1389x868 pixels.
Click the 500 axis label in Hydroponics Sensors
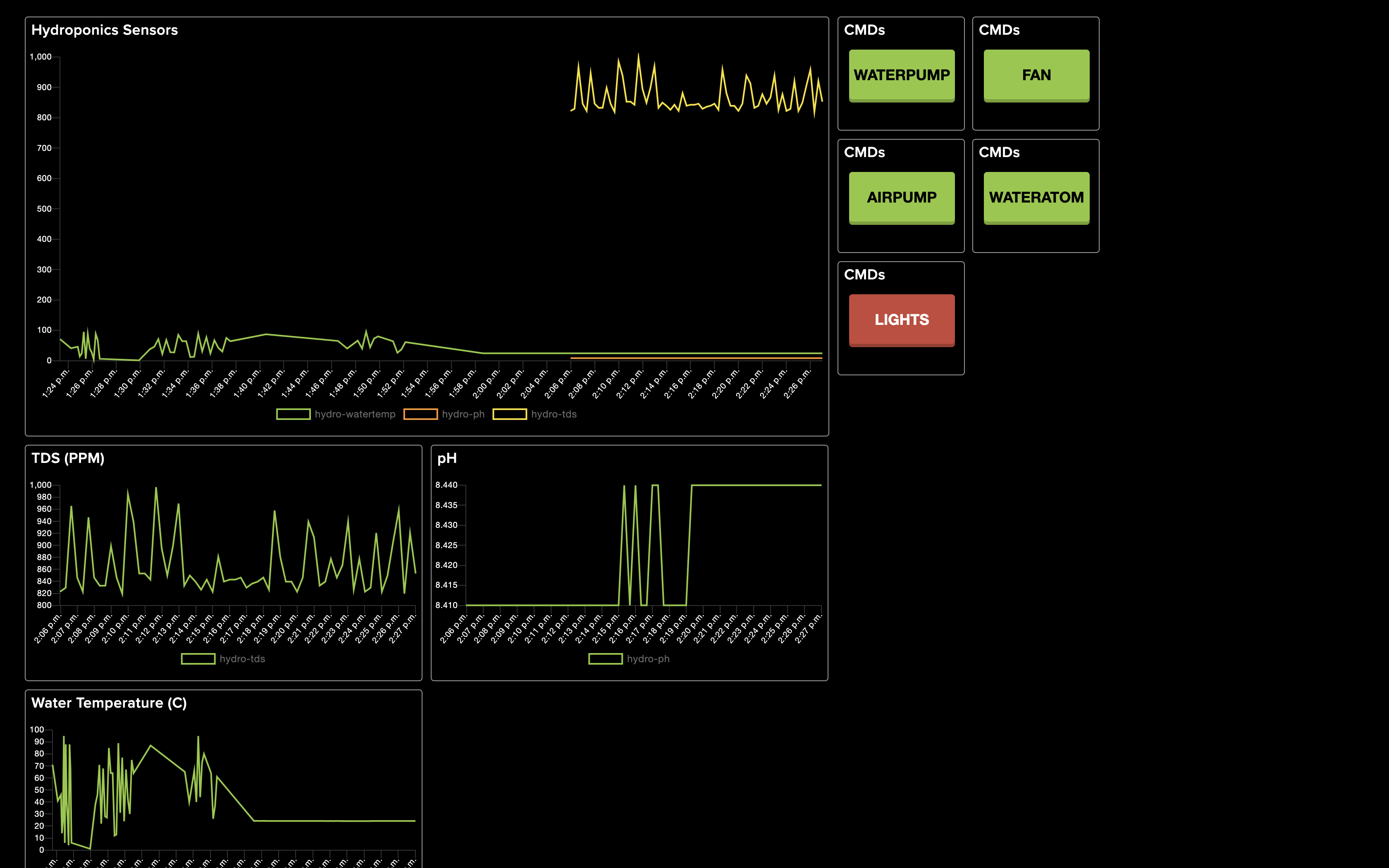click(44, 209)
